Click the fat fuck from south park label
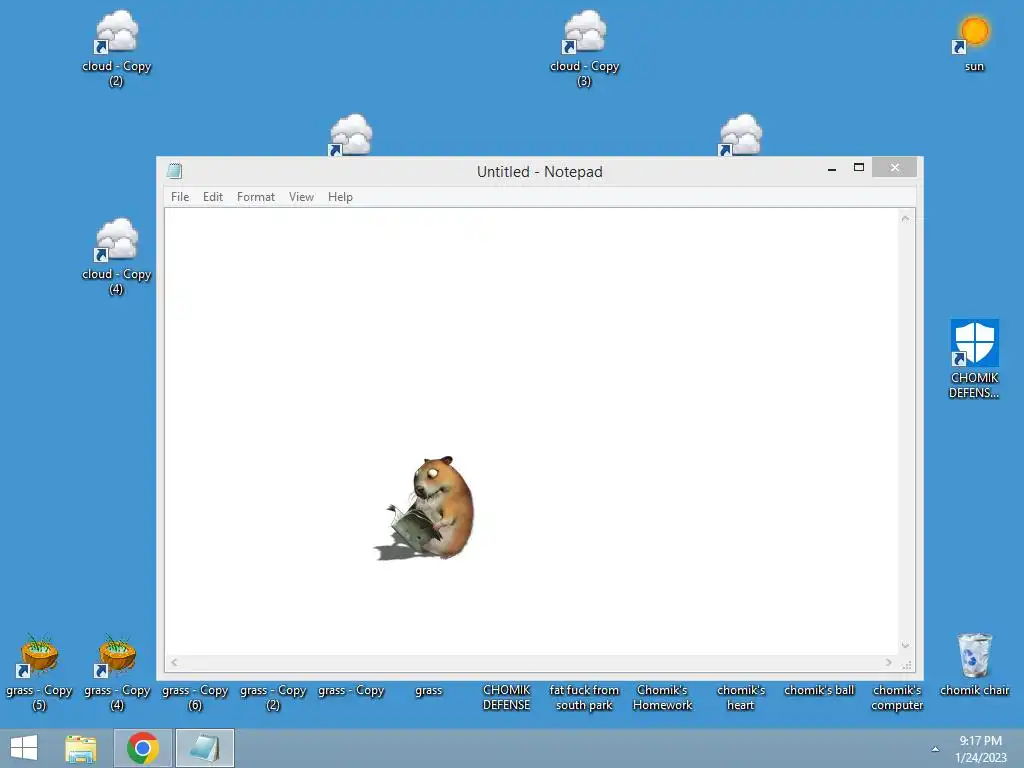 (584, 697)
